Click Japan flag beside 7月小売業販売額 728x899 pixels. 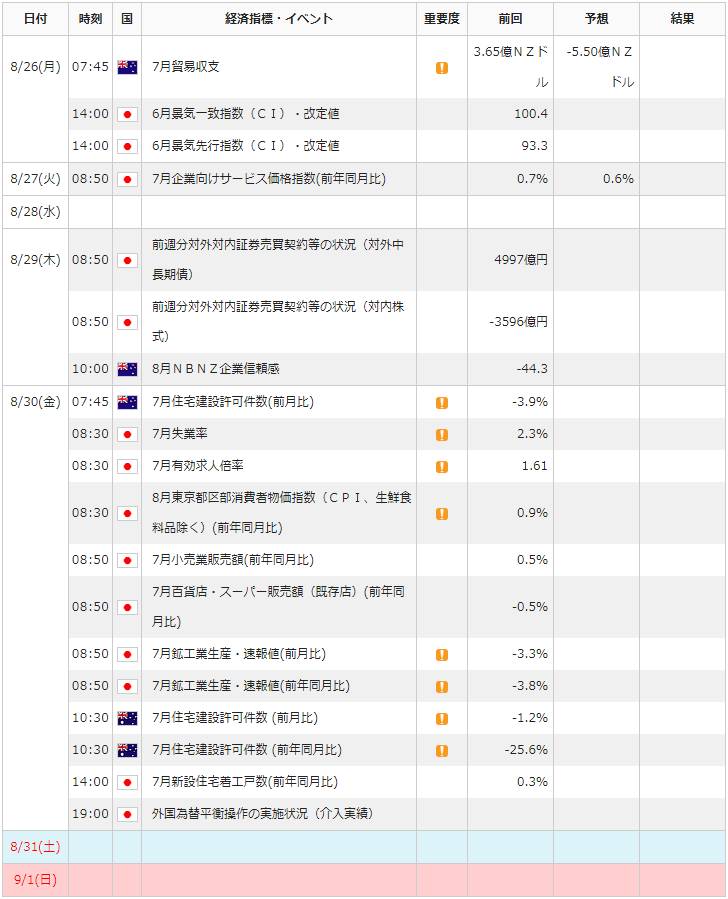point(127,561)
